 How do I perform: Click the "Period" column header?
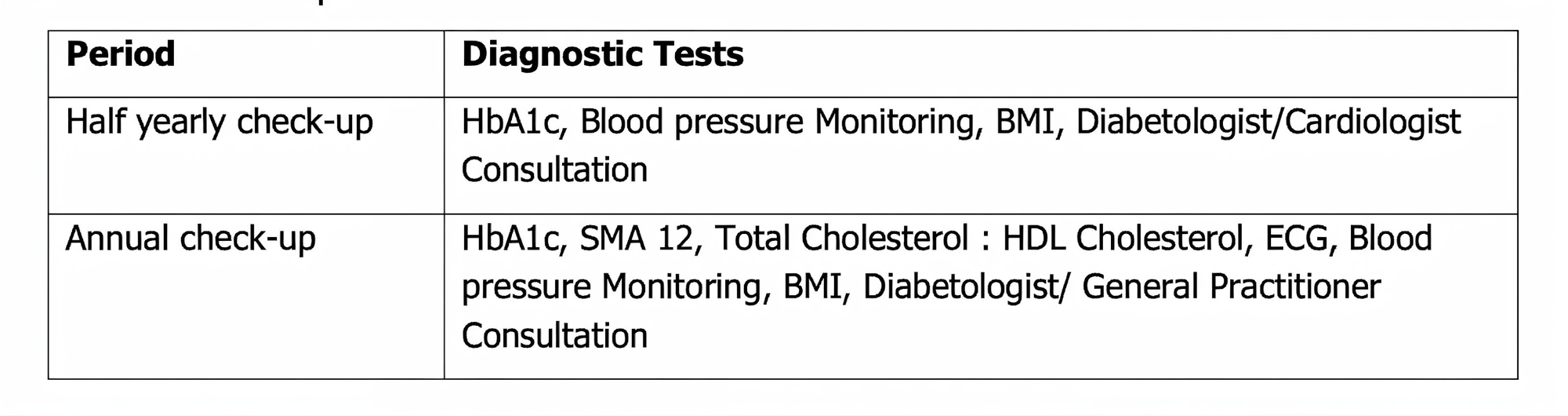pyautogui.click(x=120, y=55)
